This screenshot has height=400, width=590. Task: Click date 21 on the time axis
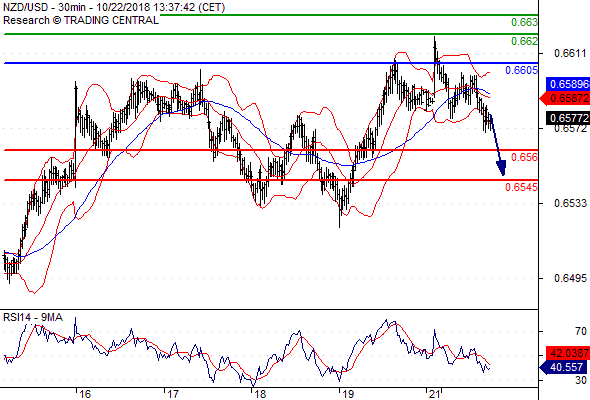click(x=435, y=394)
